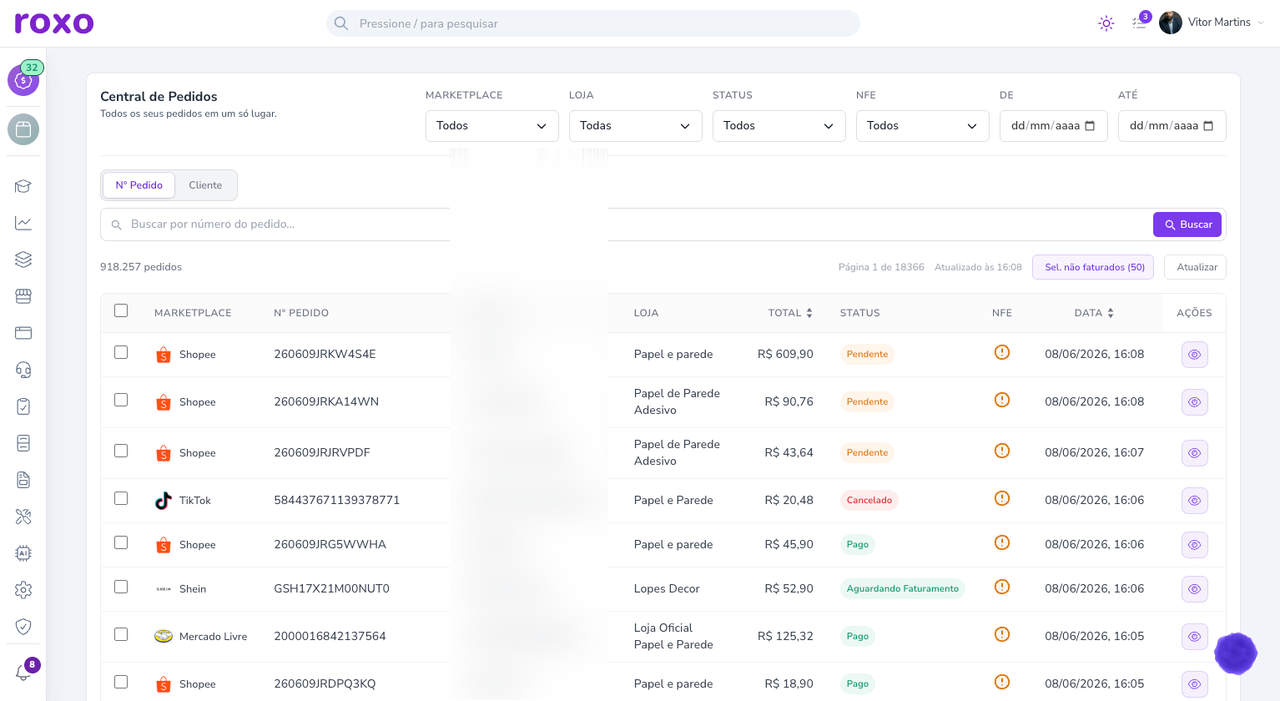Click the NFE warning icon for order 260609JRKW4S4E

1002,353
